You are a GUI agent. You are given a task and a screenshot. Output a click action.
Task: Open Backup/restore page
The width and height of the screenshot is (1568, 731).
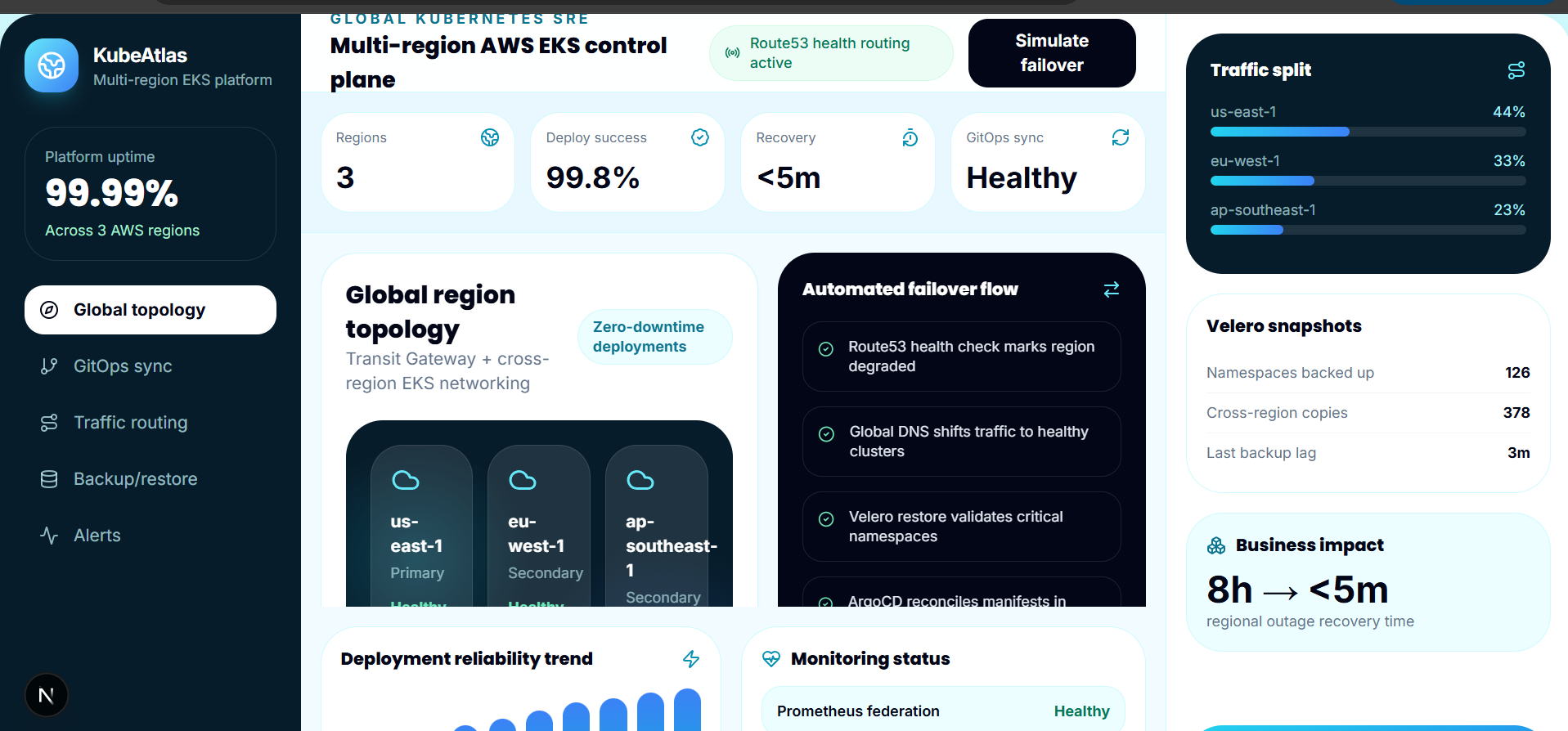coord(151,479)
